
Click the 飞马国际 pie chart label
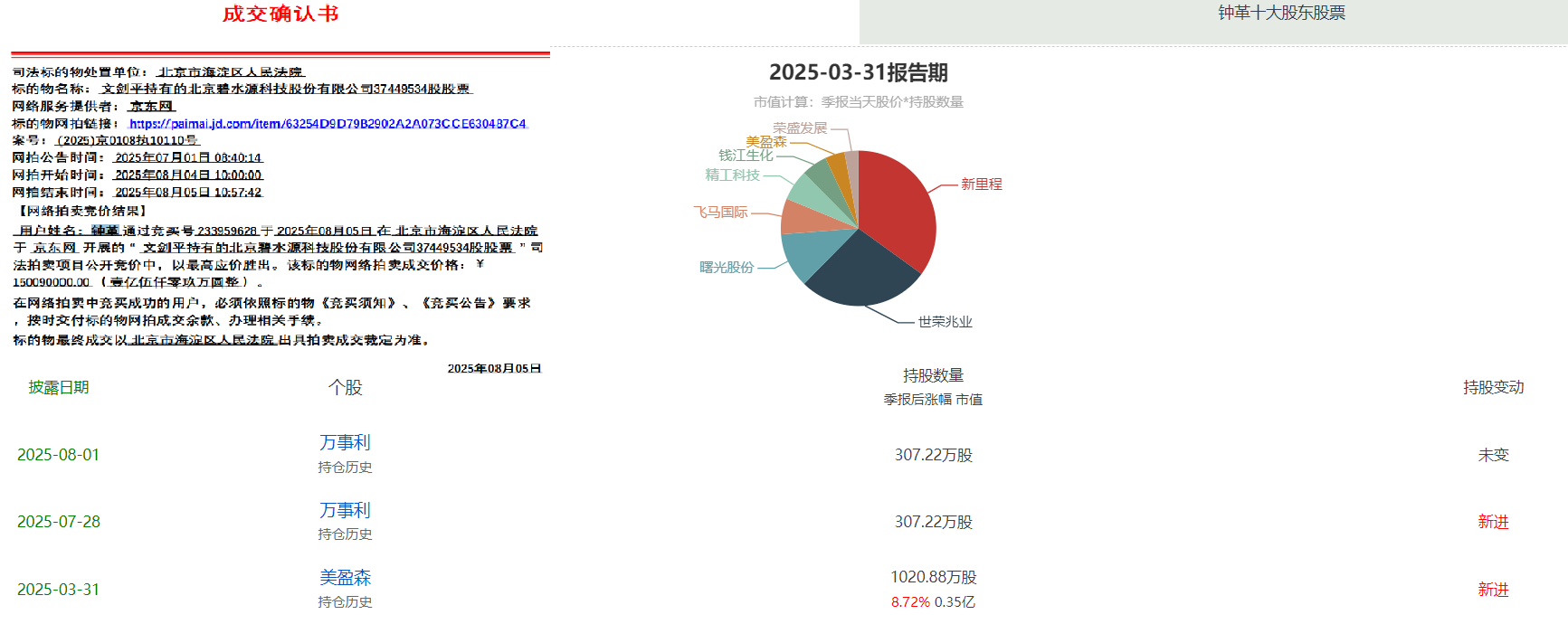click(720, 212)
